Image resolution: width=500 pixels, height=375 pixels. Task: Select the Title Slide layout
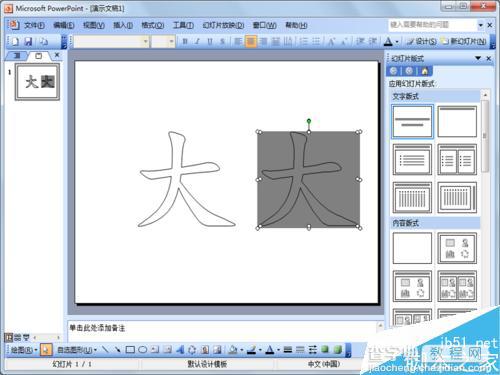(412, 122)
